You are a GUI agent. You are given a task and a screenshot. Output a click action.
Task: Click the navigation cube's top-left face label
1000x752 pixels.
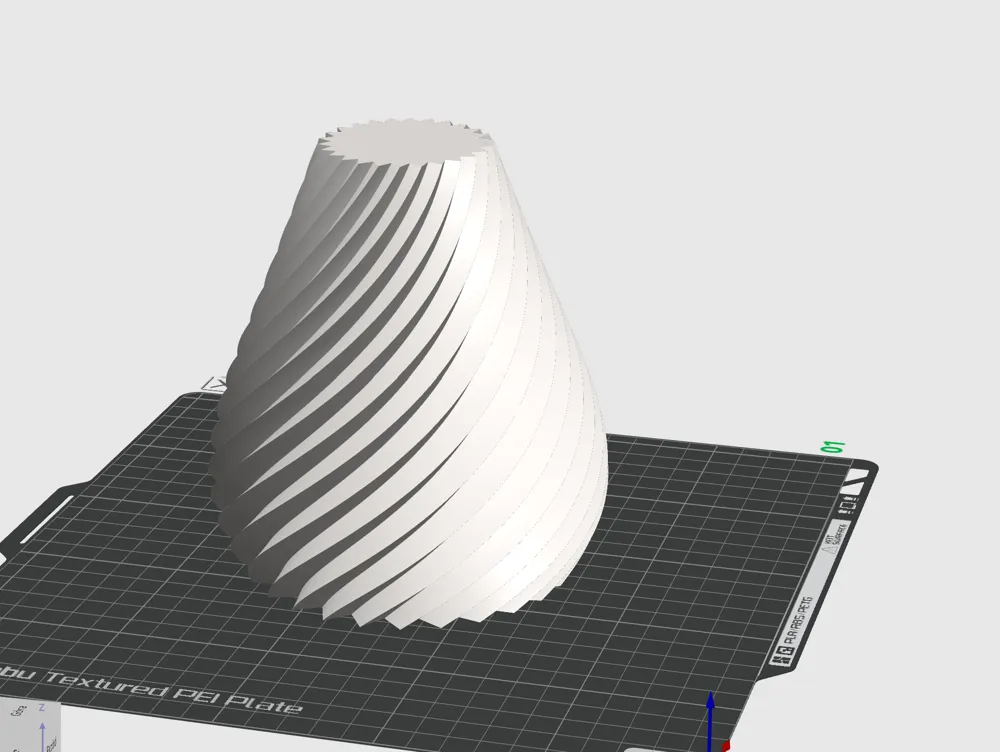(19, 710)
